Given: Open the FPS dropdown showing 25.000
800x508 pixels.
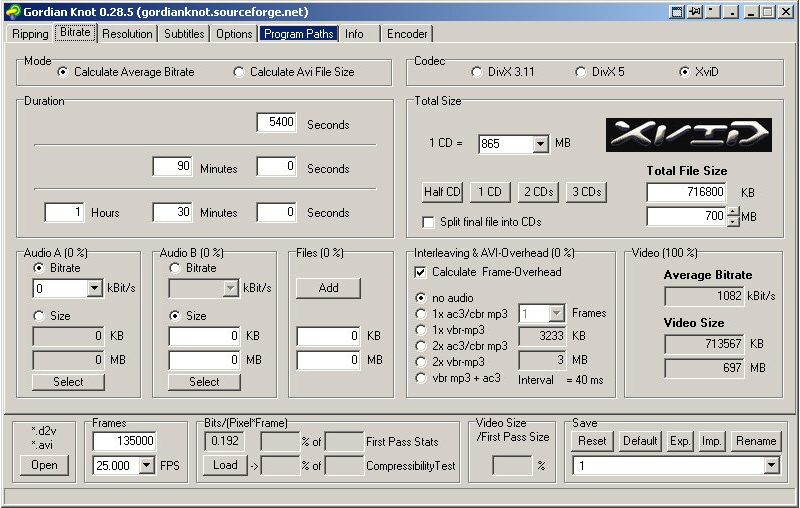Looking at the screenshot, I should (x=146, y=465).
